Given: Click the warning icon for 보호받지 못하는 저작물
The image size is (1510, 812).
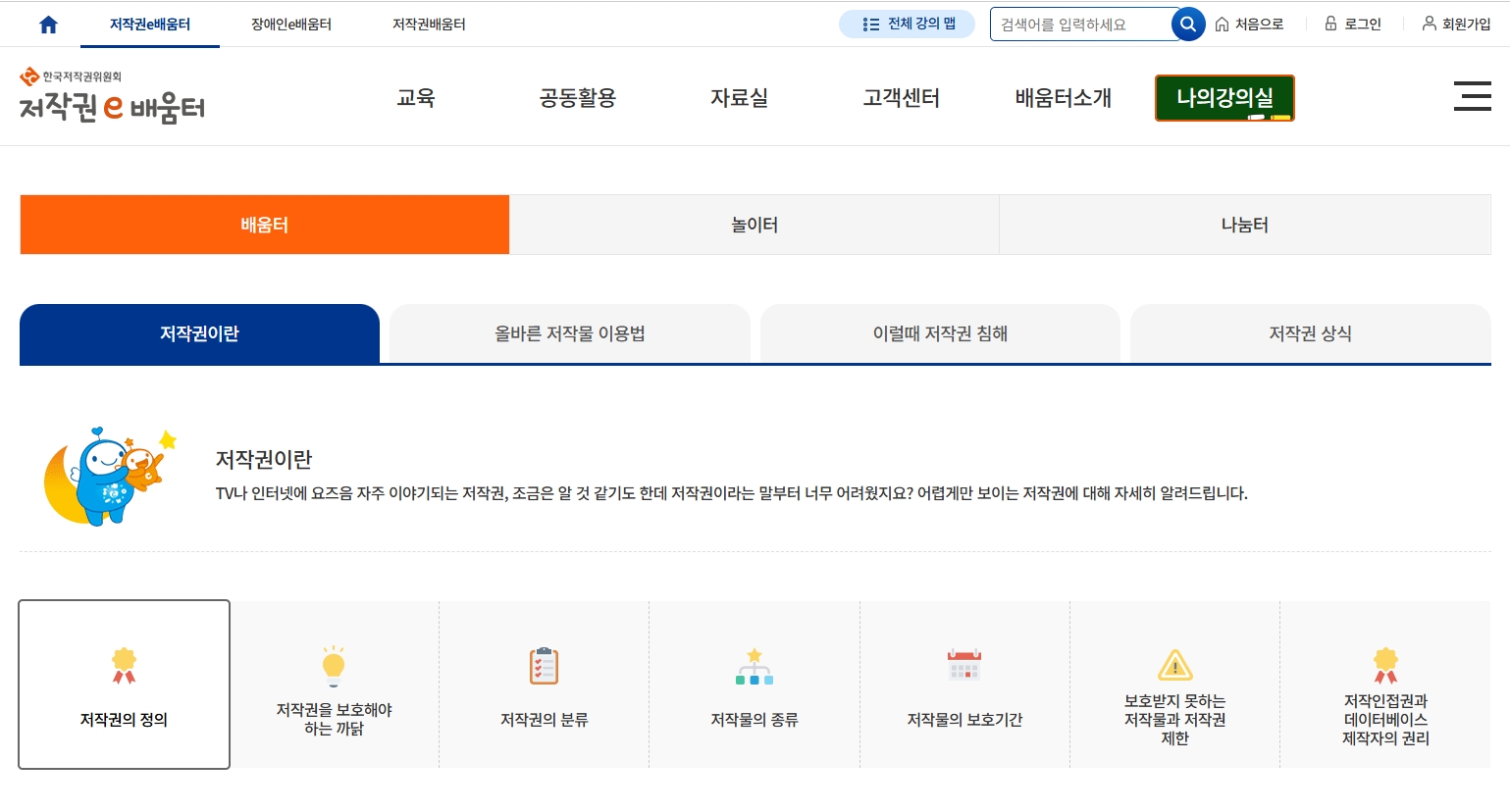Looking at the screenshot, I should coord(1174,665).
